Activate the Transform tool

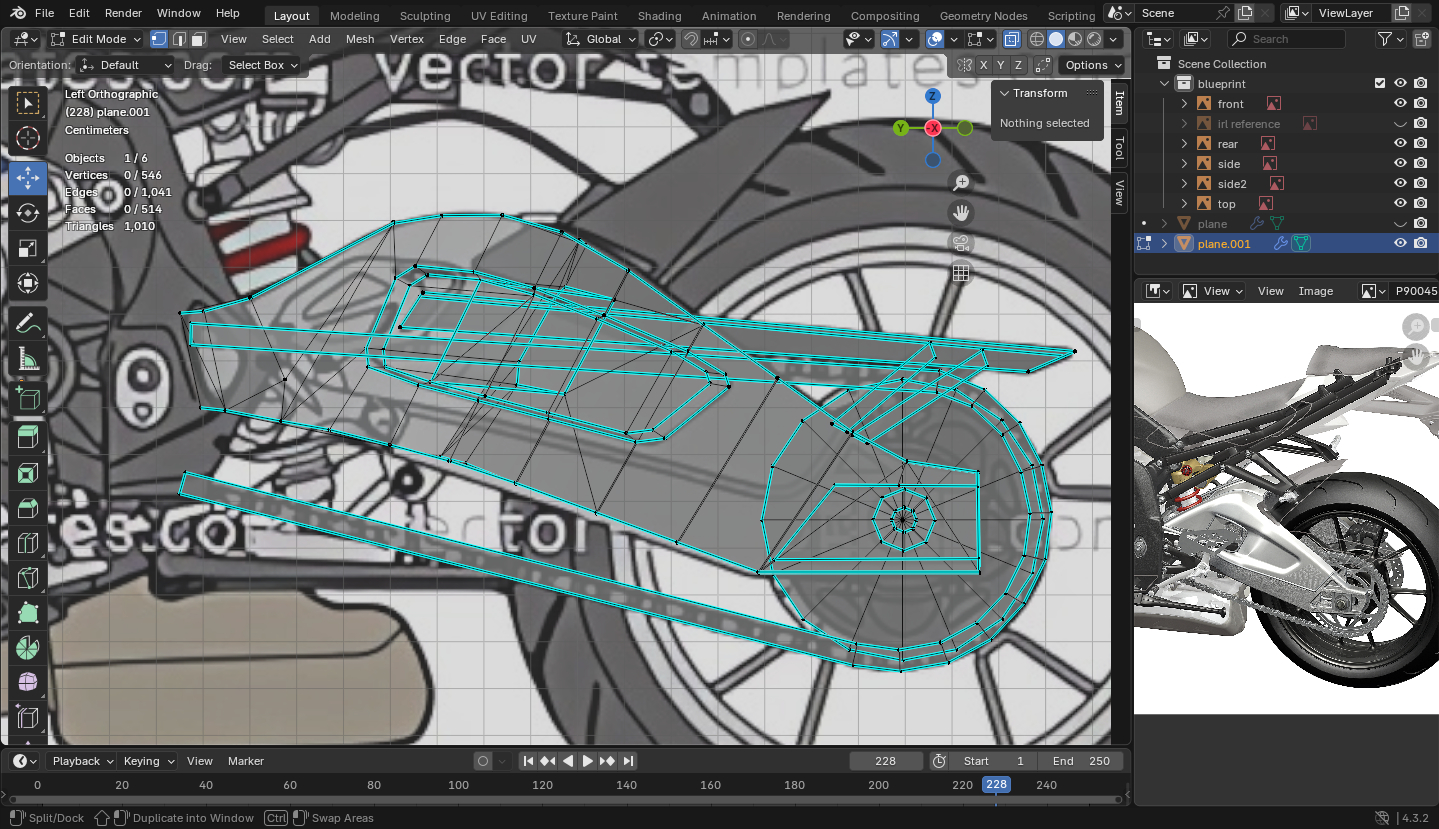pos(28,283)
